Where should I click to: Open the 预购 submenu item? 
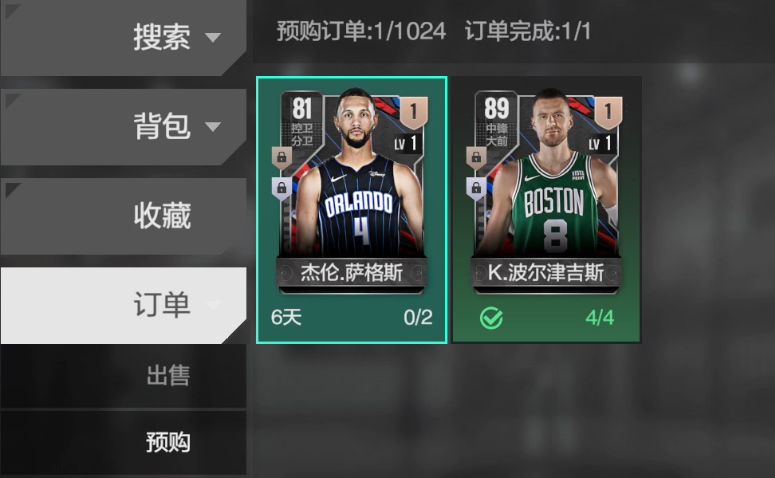(x=124, y=442)
